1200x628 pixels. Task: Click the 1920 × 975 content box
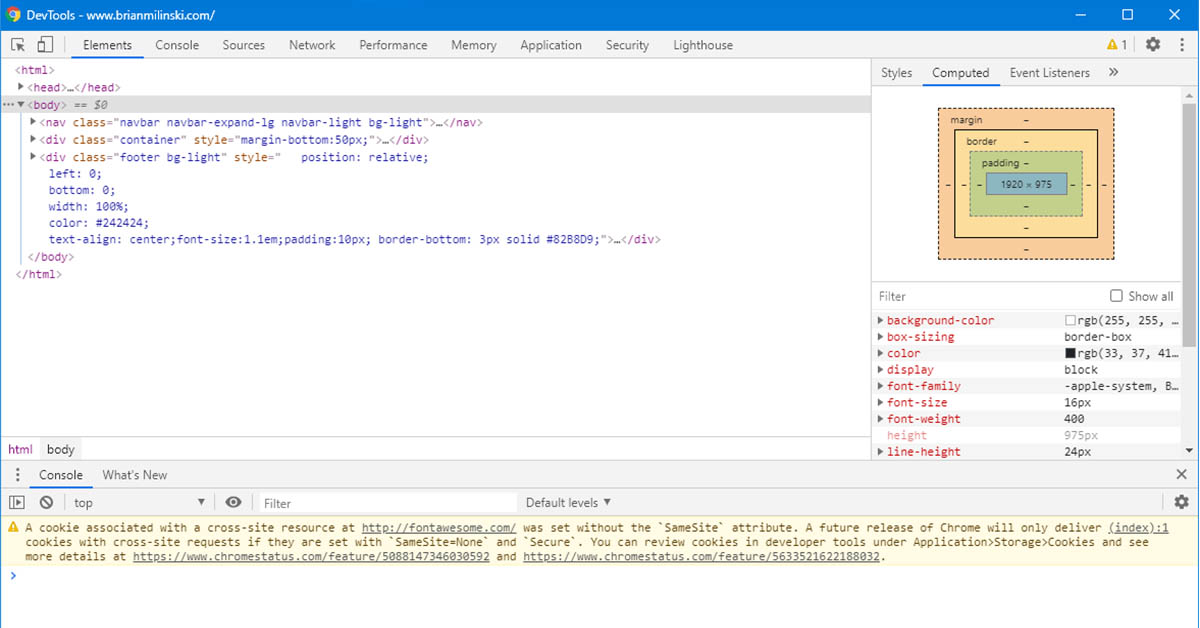coord(1026,184)
